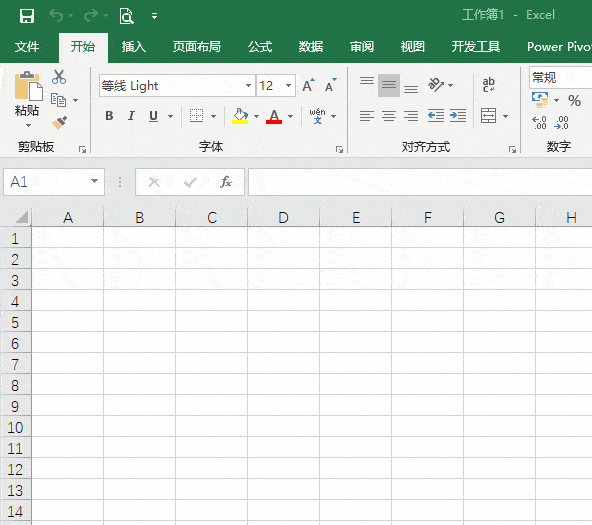The height and width of the screenshot is (525, 592).
Task: Open the font name dropdown
Action: tap(248, 85)
